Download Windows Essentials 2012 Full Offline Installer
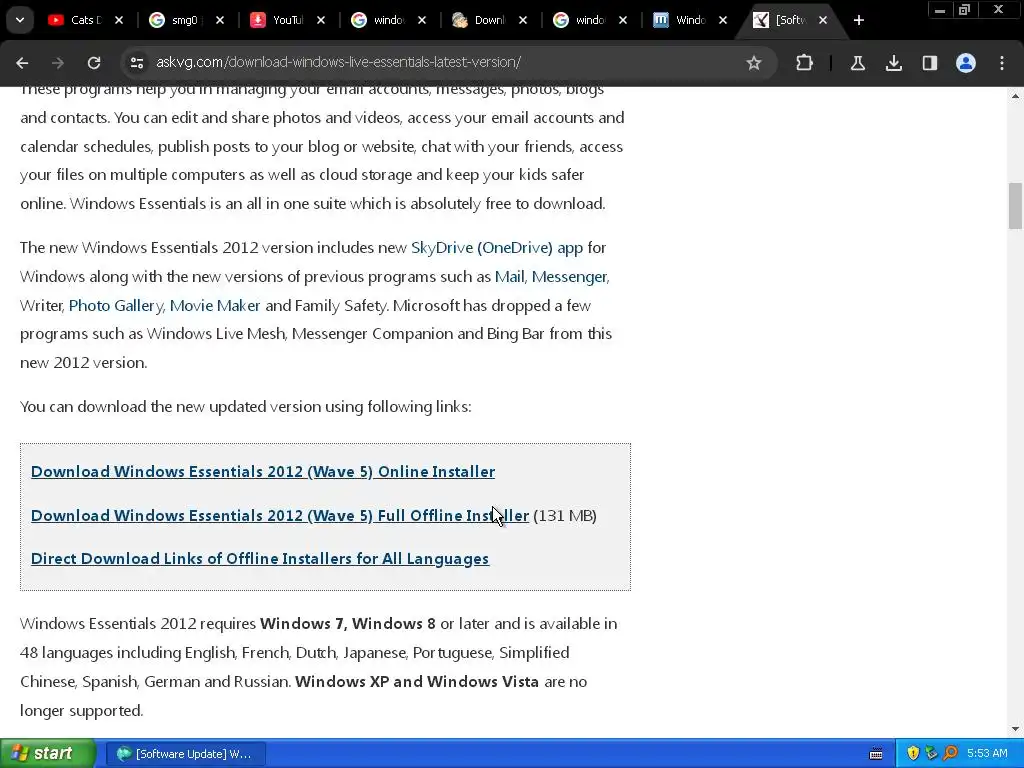The height and width of the screenshot is (768, 1024). (280, 515)
